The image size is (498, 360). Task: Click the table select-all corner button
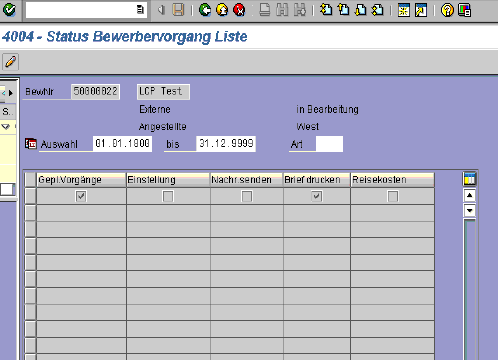tap(30, 180)
